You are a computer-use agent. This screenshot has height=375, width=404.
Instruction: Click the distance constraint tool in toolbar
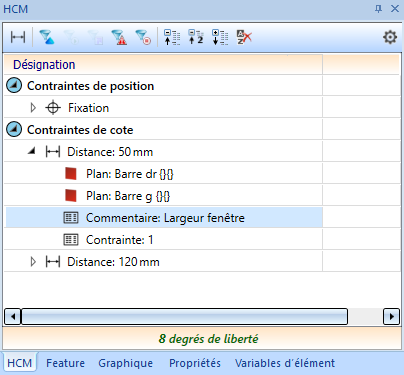pos(18,37)
